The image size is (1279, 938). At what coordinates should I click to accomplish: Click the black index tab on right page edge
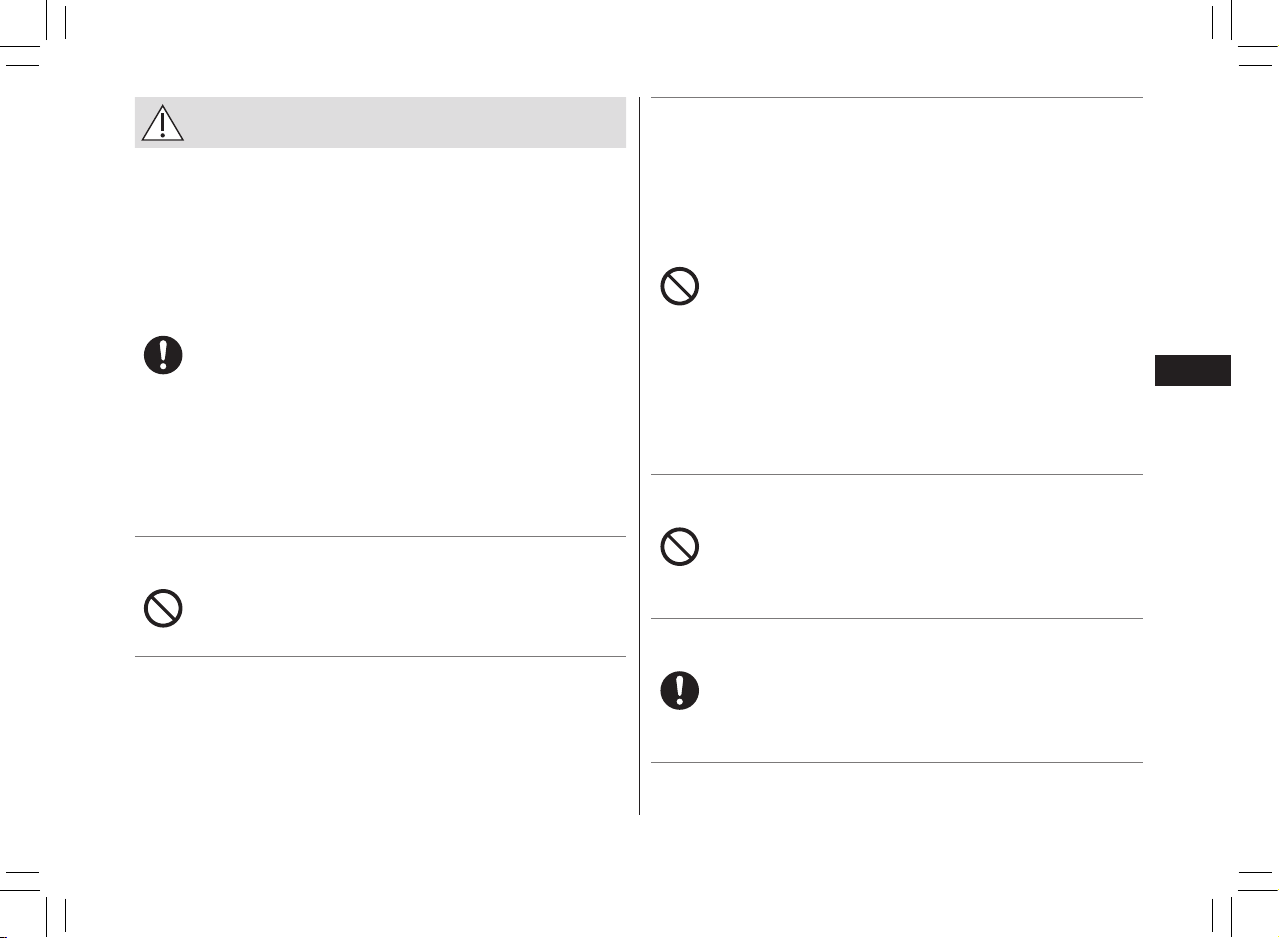1192,370
